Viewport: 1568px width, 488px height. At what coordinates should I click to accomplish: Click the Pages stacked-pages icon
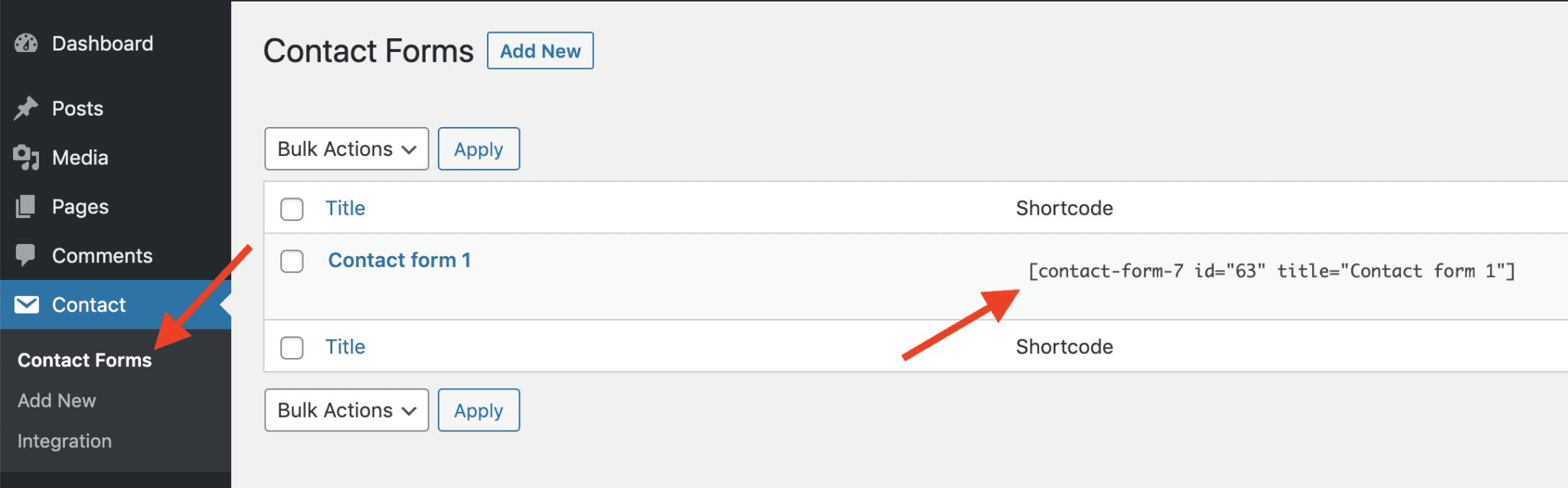(26, 207)
